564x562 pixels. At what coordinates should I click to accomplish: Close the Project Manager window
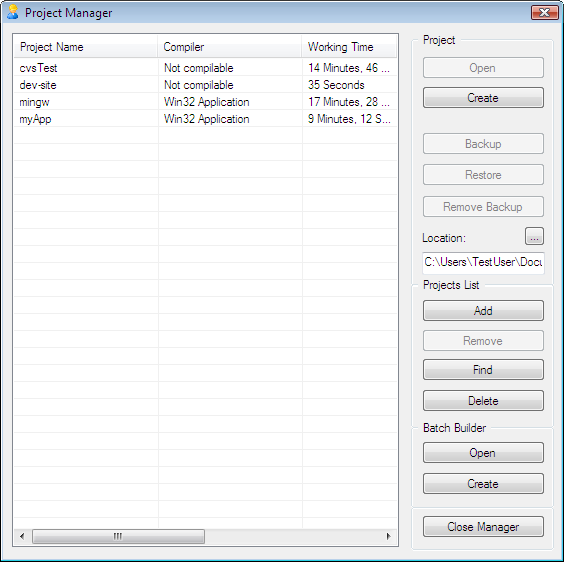(x=545, y=13)
